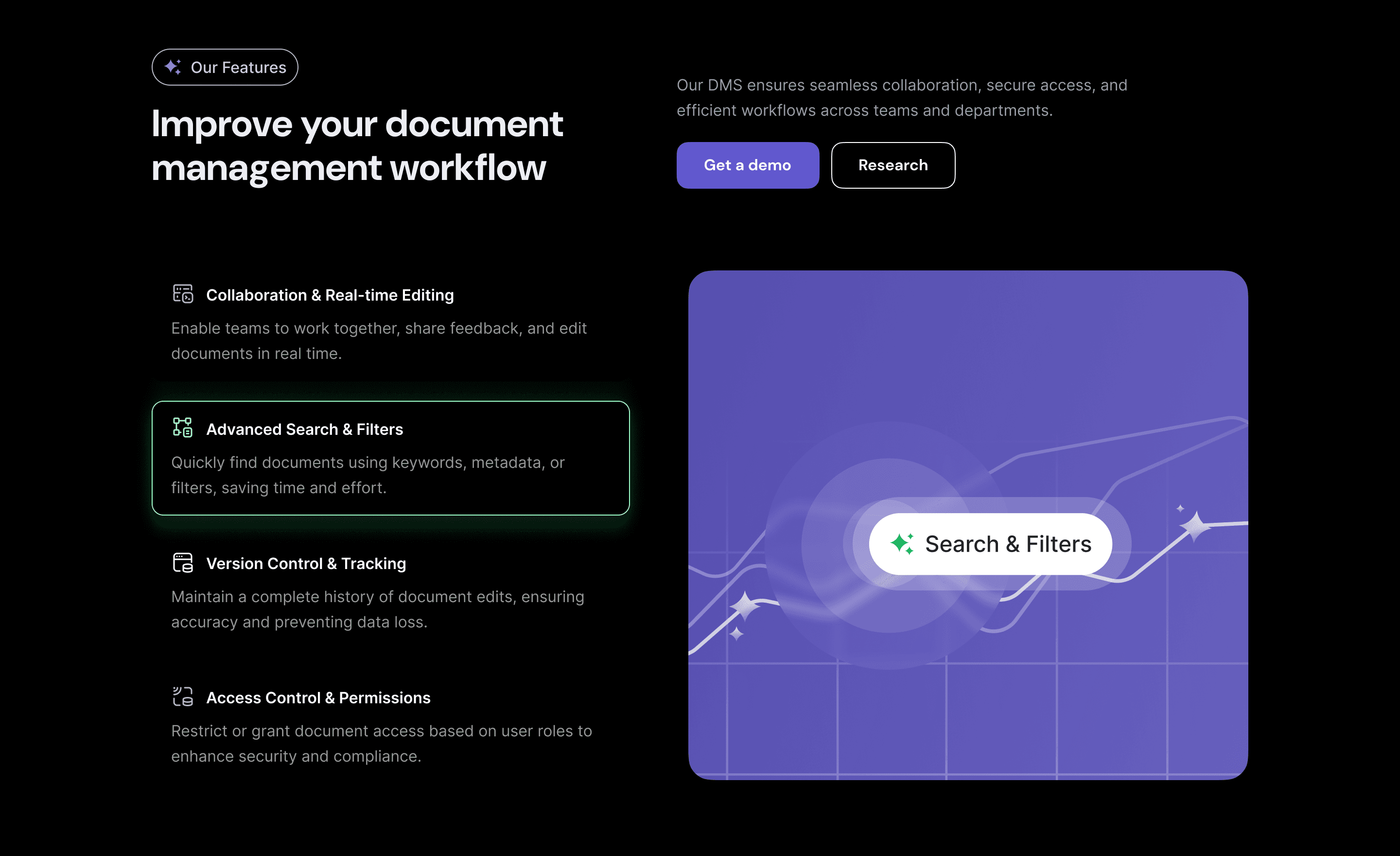This screenshot has width=1400, height=856.
Task: Click the star sparkle on chart's lower left
Action: [744, 606]
